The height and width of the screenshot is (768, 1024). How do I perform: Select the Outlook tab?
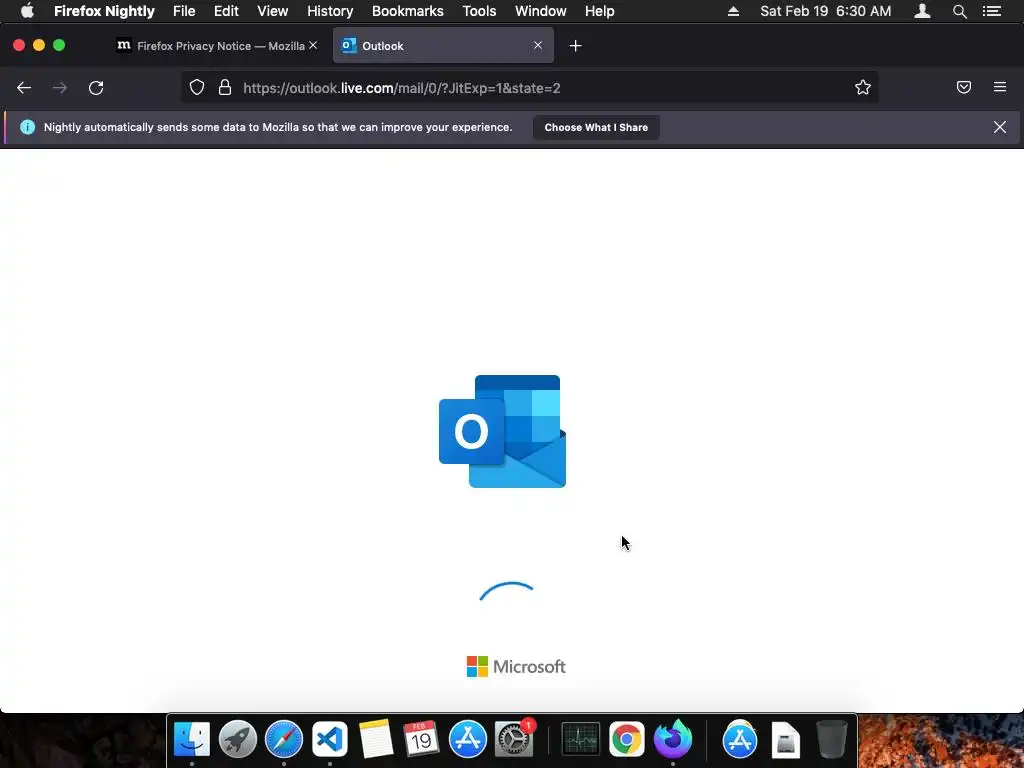coord(443,46)
